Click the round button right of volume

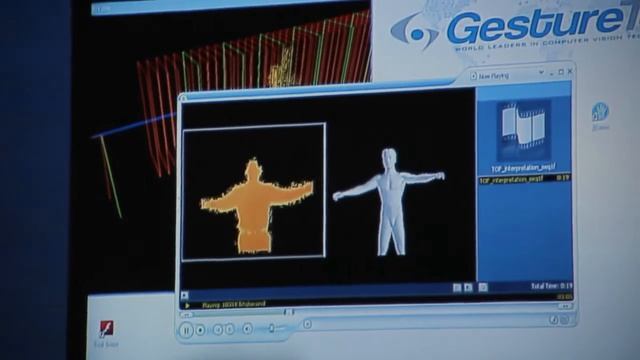tap(307, 324)
